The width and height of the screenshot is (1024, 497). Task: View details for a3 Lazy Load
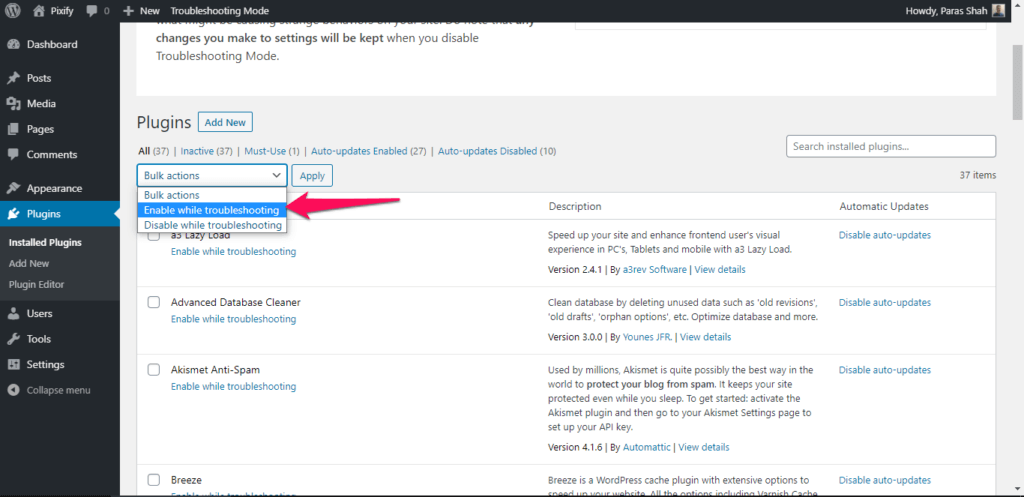(x=720, y=269)
